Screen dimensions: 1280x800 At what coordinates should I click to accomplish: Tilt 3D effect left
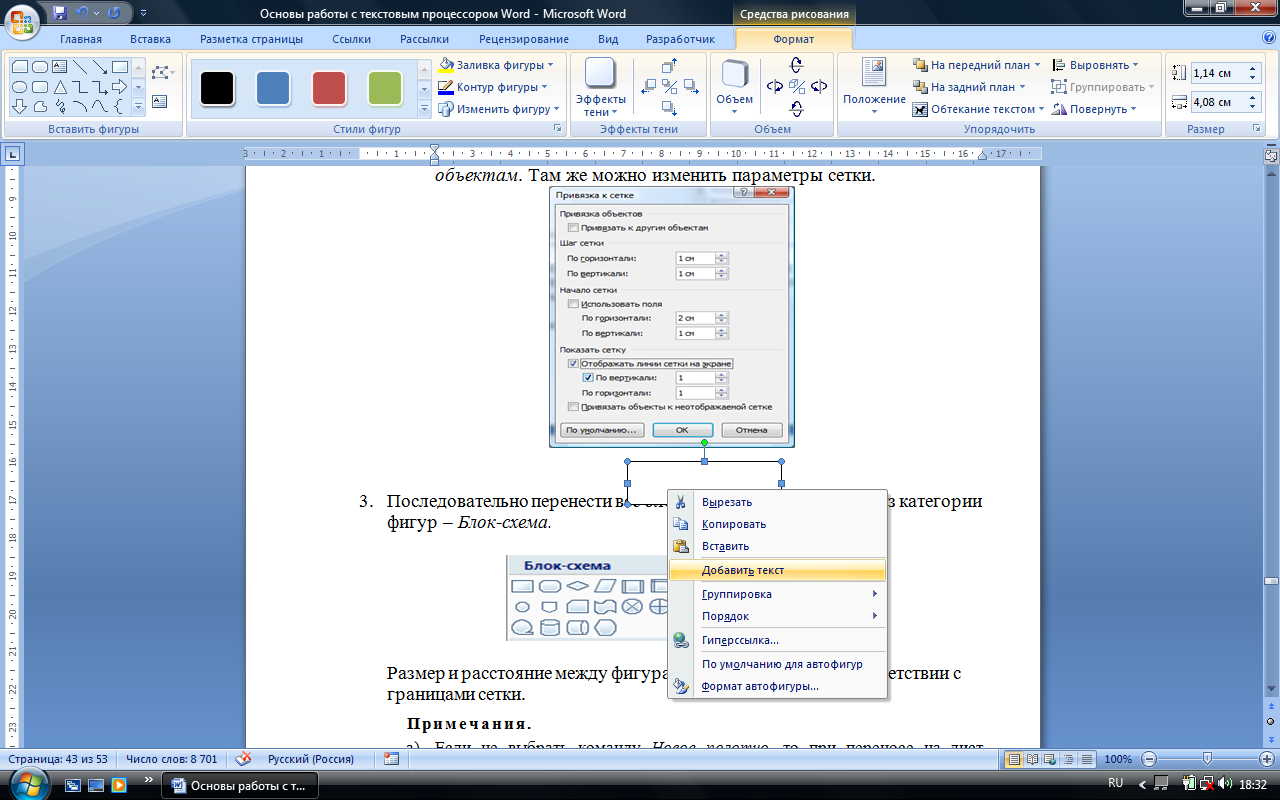tap(774, 86)
